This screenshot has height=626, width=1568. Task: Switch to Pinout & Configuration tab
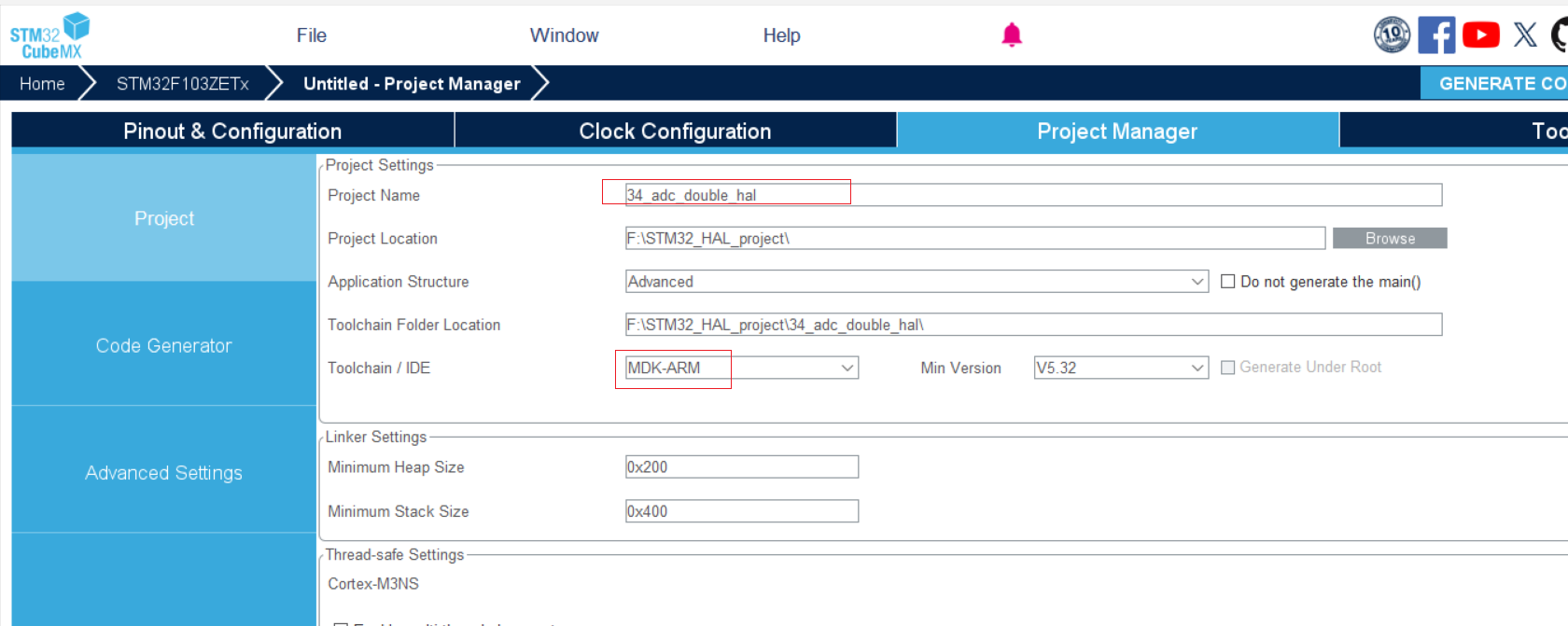coord(232,132)
